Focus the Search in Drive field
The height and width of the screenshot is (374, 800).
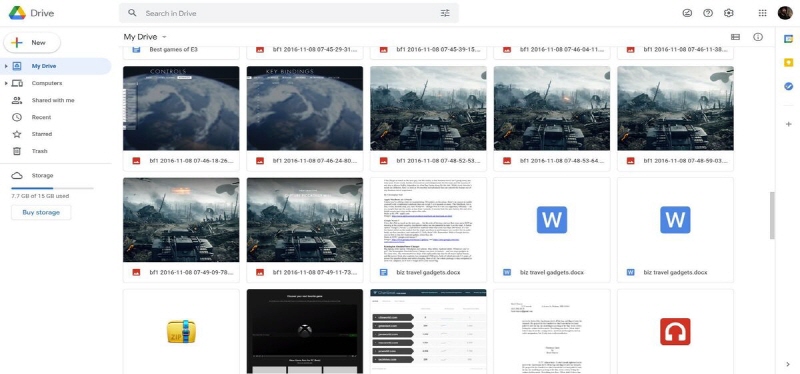289,13
